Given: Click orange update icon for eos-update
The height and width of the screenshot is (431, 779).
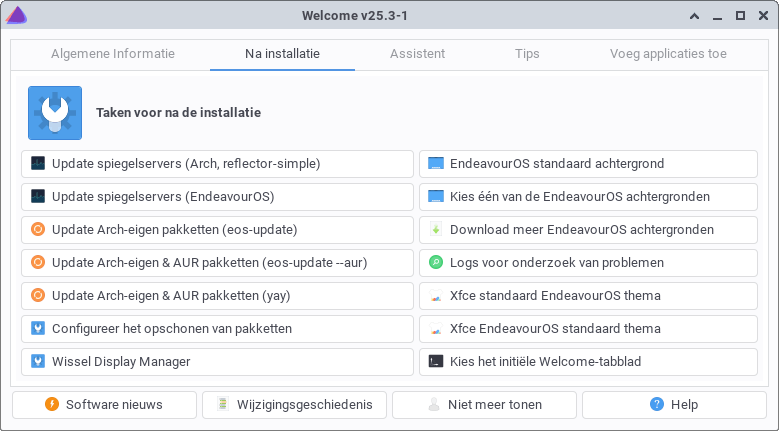Looking at the screenshot, I should [x=38, y=229].
